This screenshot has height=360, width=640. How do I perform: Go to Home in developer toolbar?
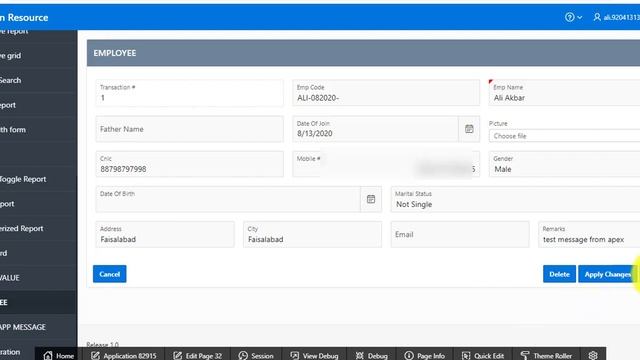coord(59,356)
